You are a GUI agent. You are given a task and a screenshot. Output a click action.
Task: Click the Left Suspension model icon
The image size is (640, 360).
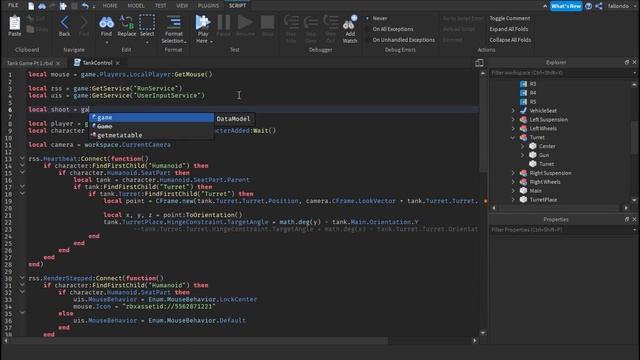coord(523,120)
